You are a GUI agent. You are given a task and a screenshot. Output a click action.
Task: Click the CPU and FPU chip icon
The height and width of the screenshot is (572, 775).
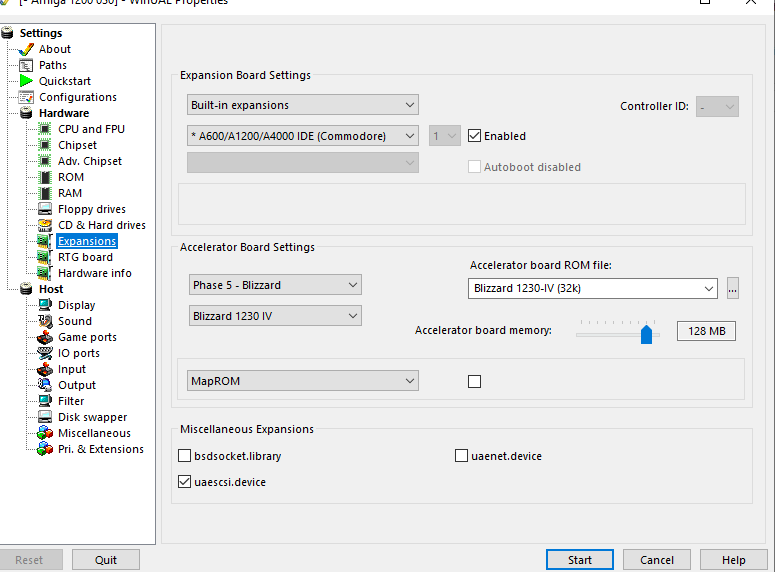[x=44, y=129]
